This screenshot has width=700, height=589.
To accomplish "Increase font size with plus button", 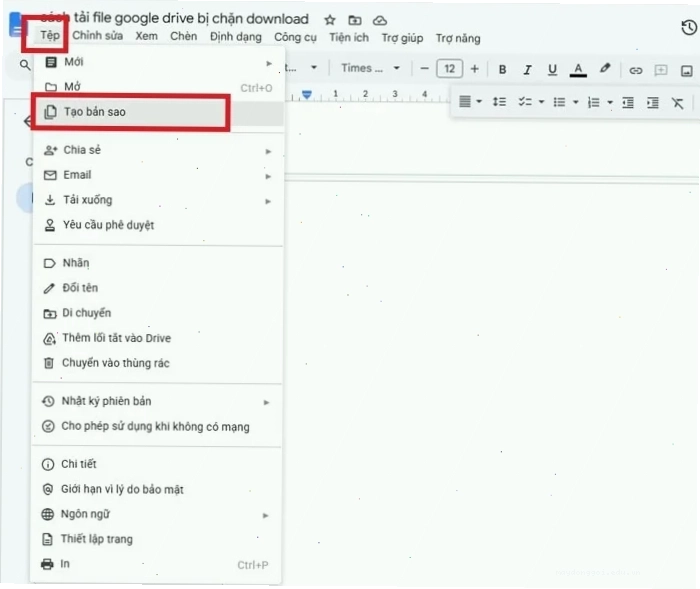I will (475, 69).
